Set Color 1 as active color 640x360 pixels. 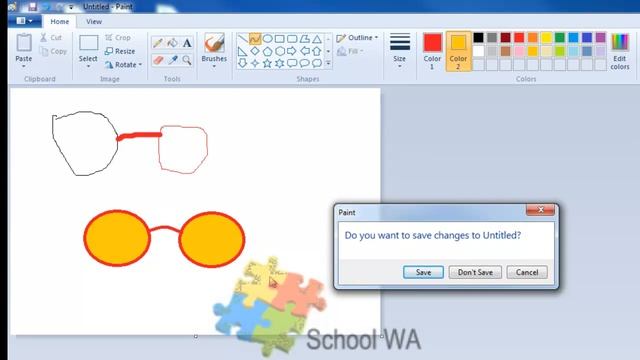click(432, 52)
